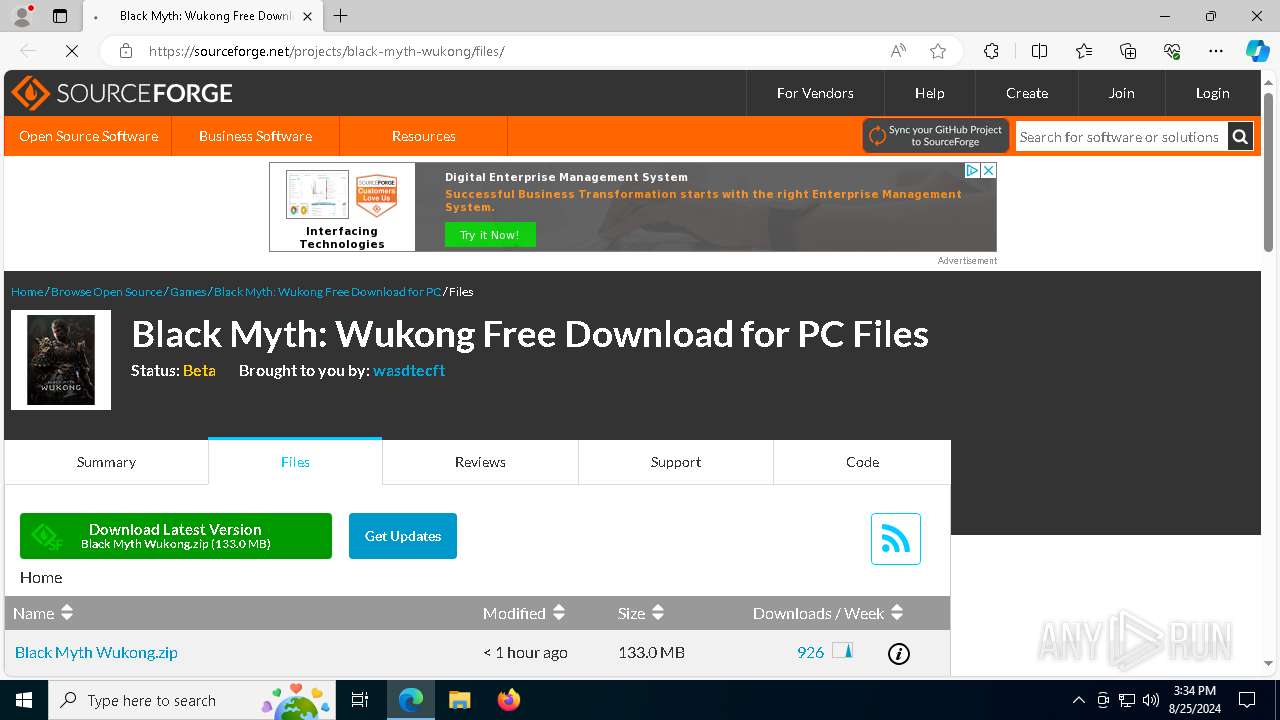Screen dimensions: 1280x720
Task: Open Browser essentials icon
Action: [x=1172, y=51]
